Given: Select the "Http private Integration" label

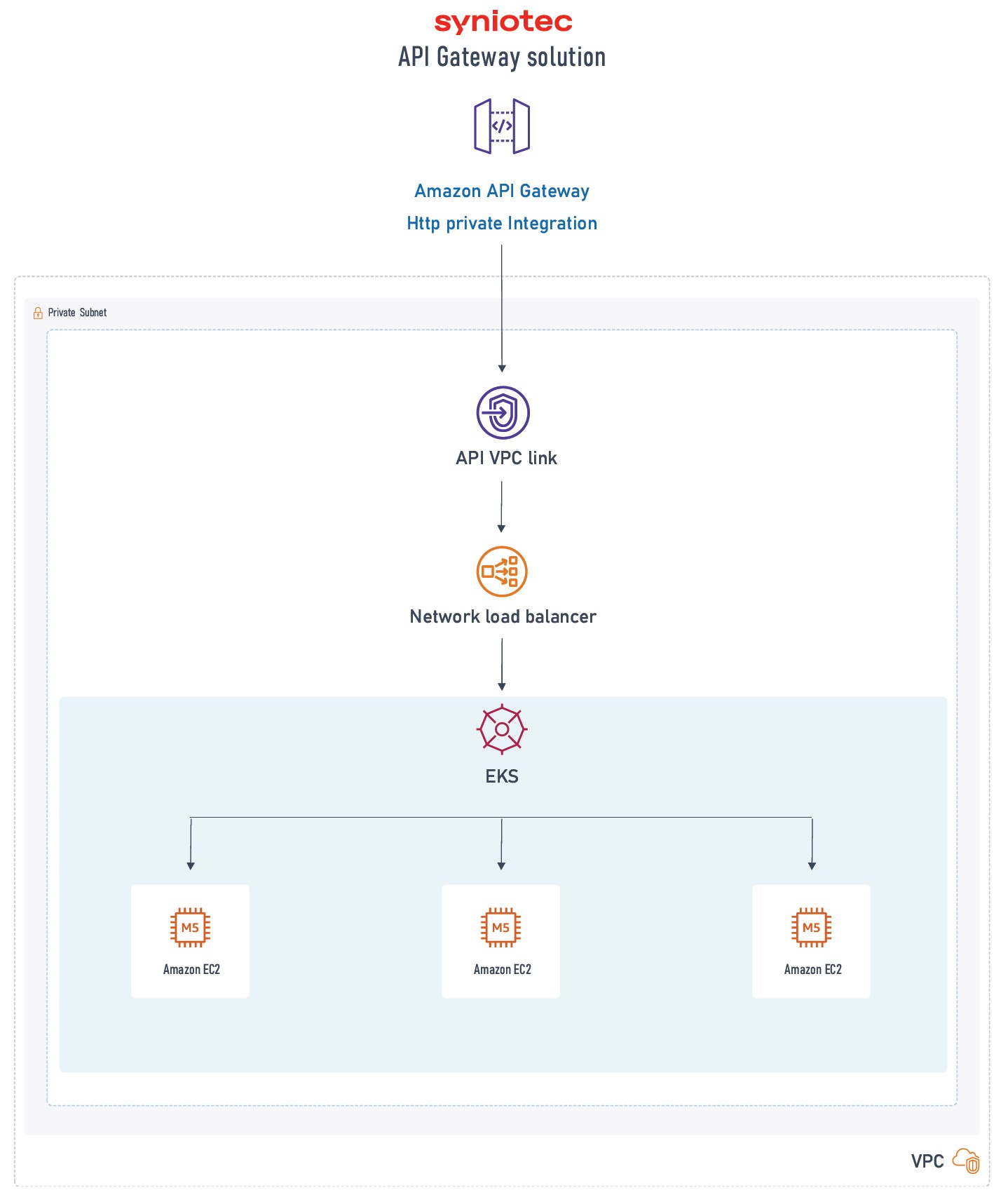Looking at the screenshot, I should click(502, 223).
